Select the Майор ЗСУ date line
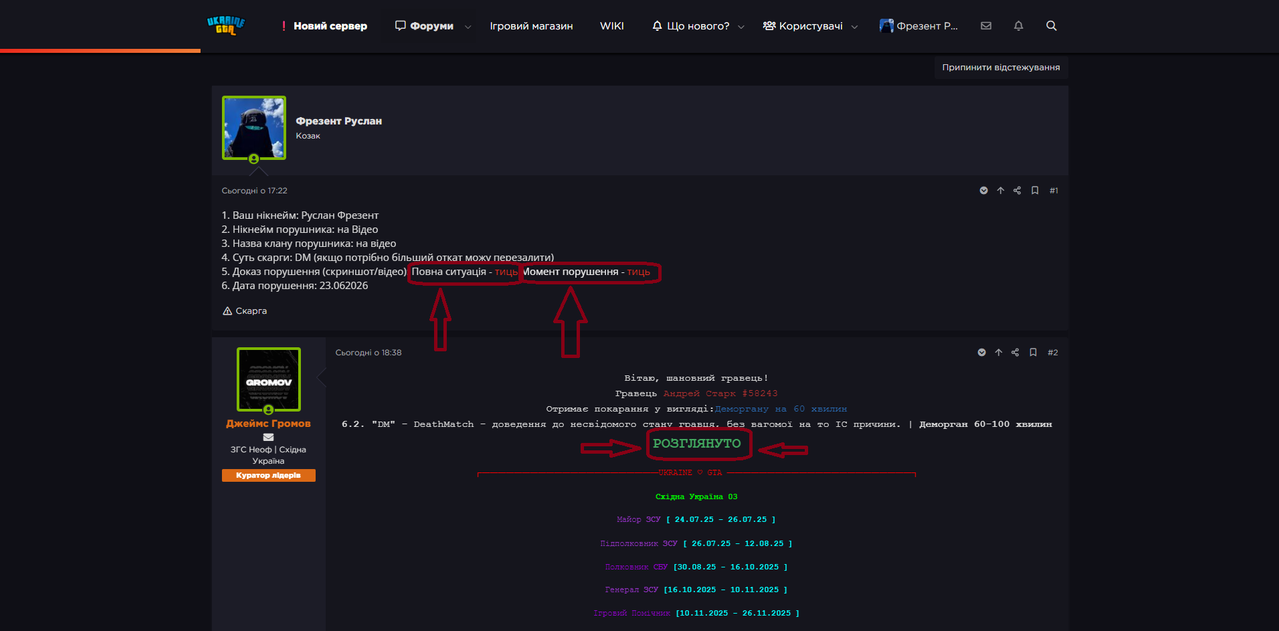This screenshot has height=631, width=1279. pos(697,520)
